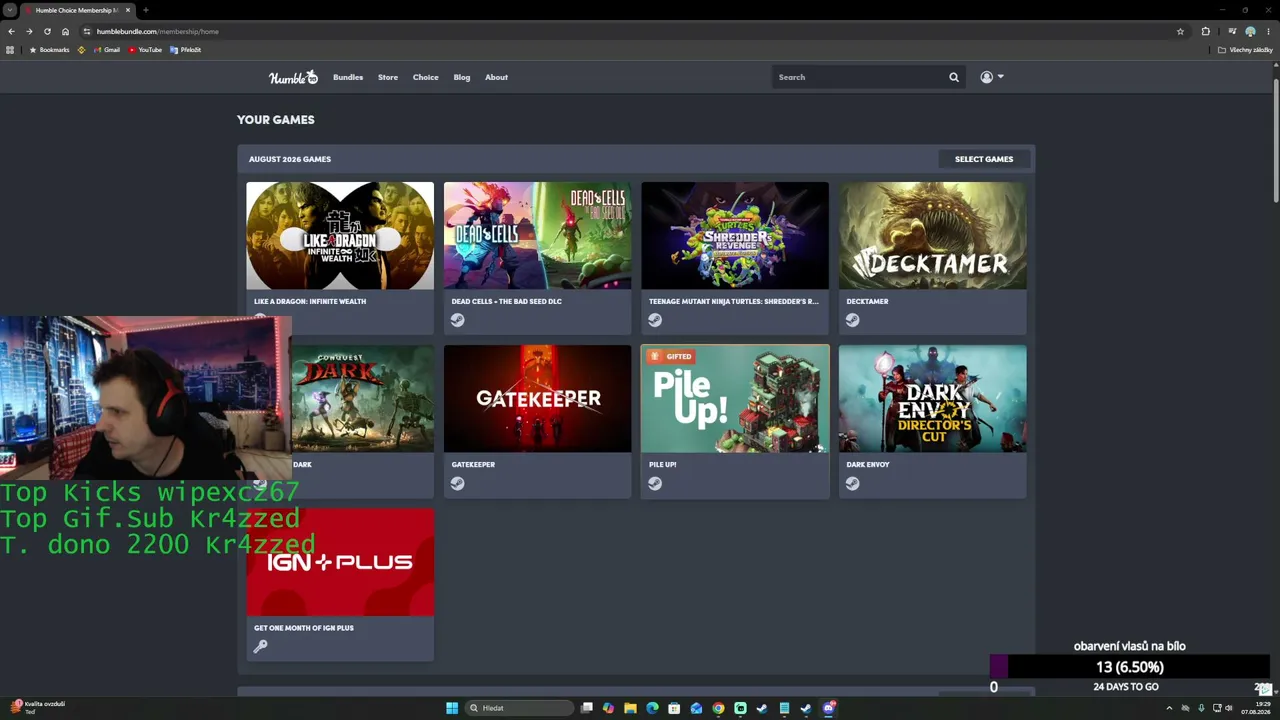This screenshot has height=720, width=1280.
Task: Click the "Decktamer" title text
Action: [867, 301]
